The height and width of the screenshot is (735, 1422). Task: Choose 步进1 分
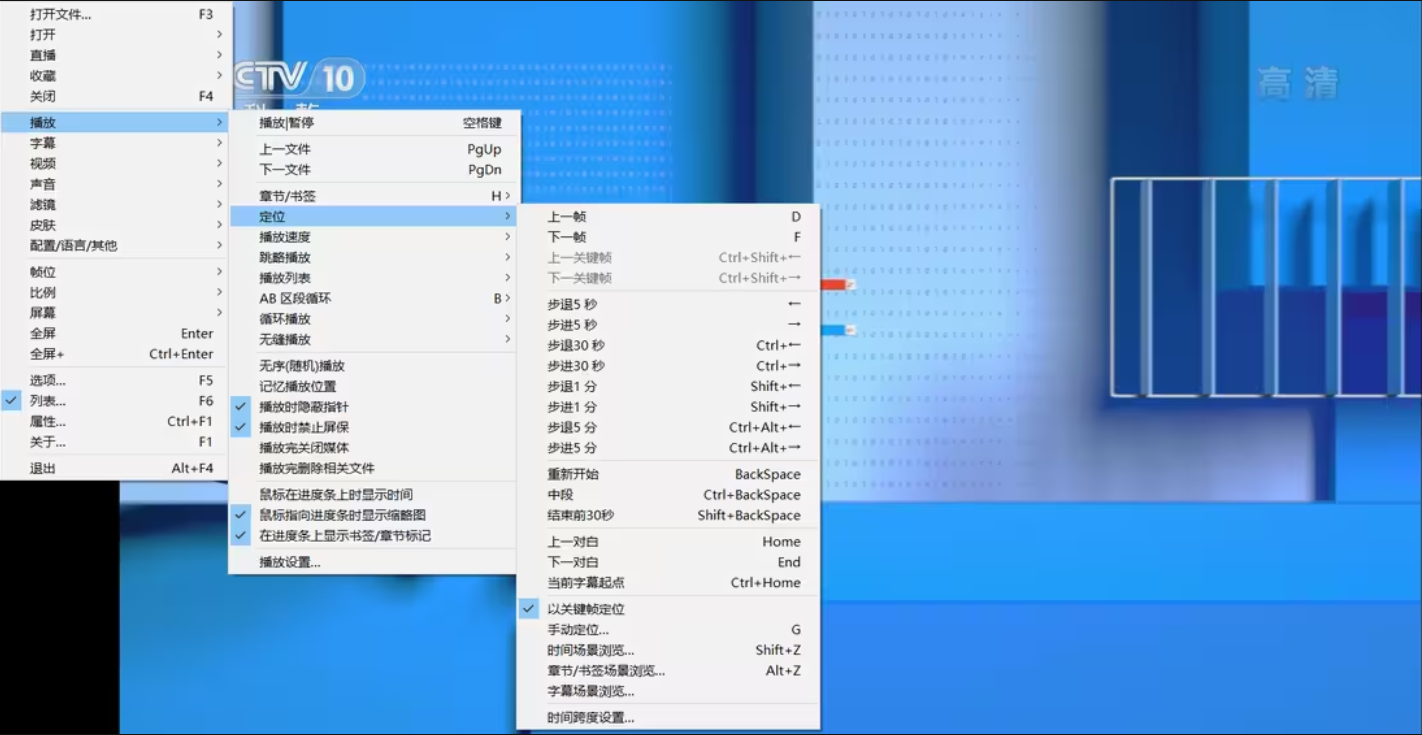(668, 407)
